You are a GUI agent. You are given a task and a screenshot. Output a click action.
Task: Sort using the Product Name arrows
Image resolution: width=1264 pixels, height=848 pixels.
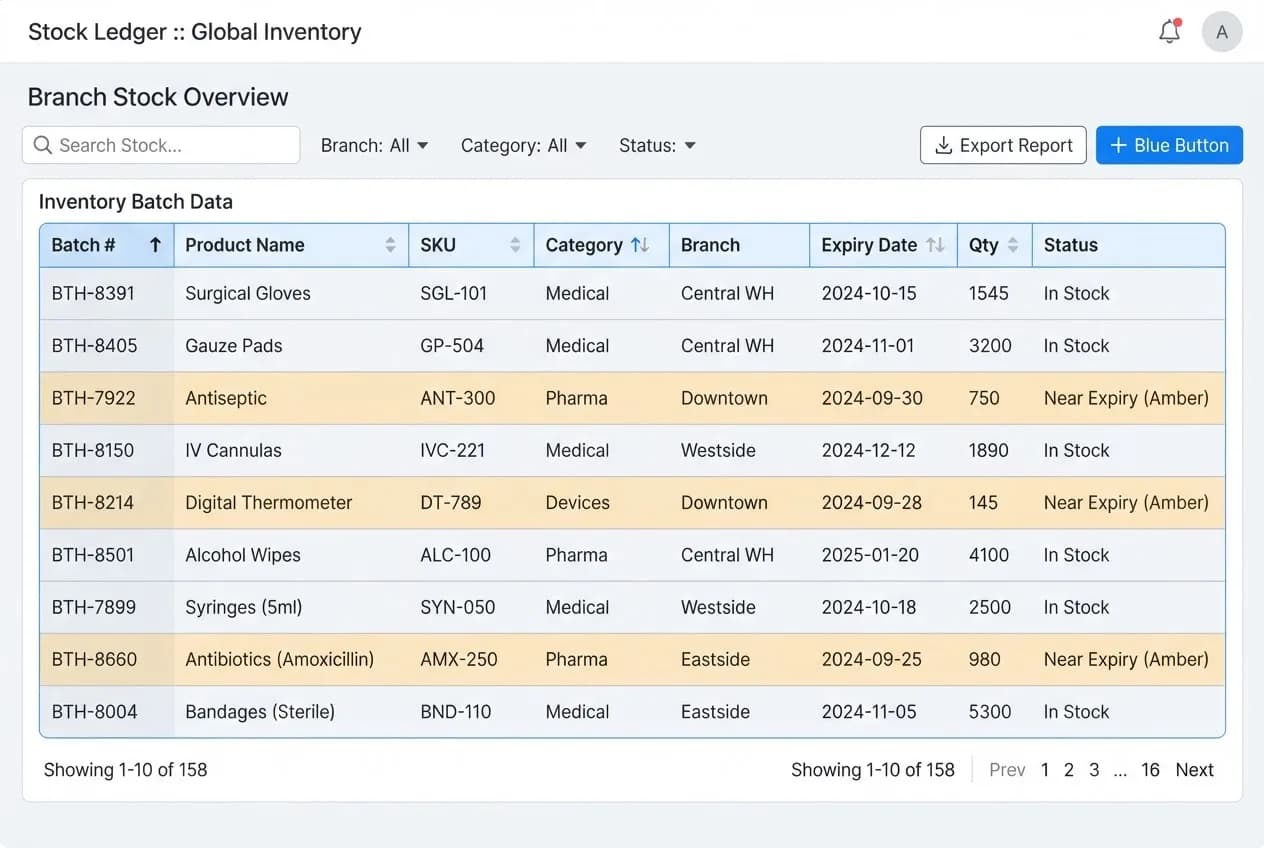click(390, 245)
